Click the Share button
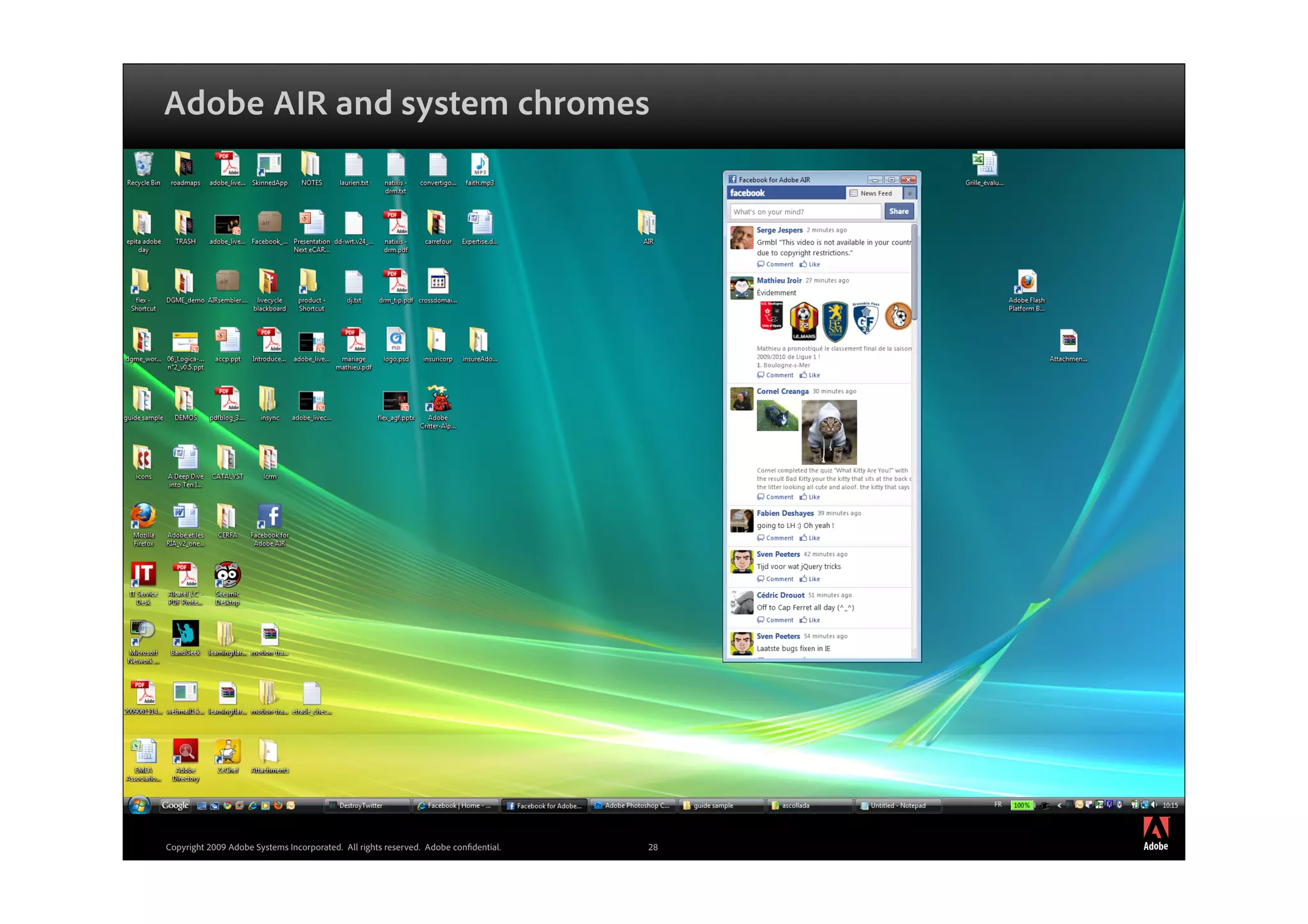This screenshot has height=924, width=1308. 899,211
